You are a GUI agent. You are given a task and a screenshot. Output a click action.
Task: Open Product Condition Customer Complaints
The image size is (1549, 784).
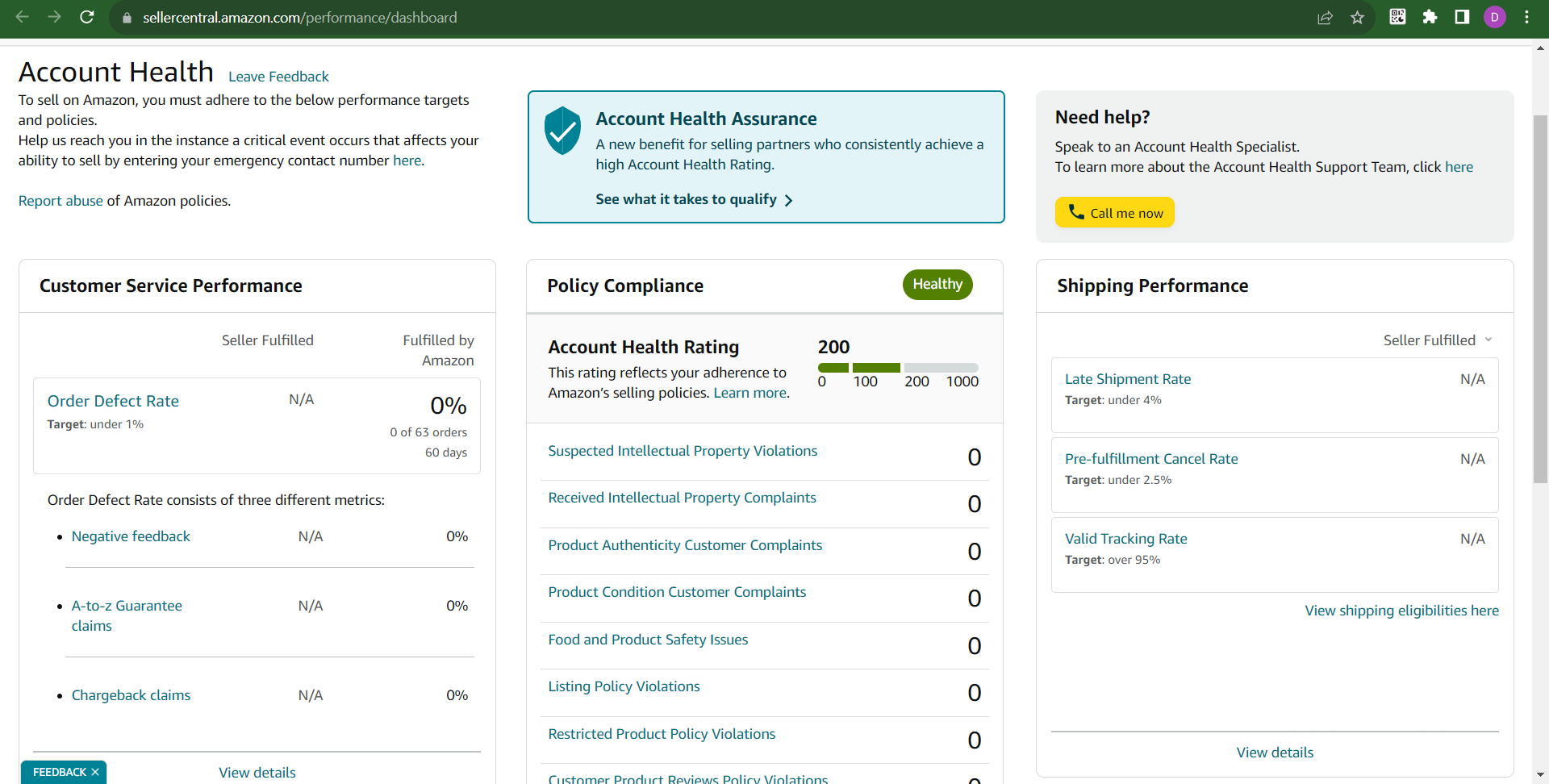tap(677, 592)
